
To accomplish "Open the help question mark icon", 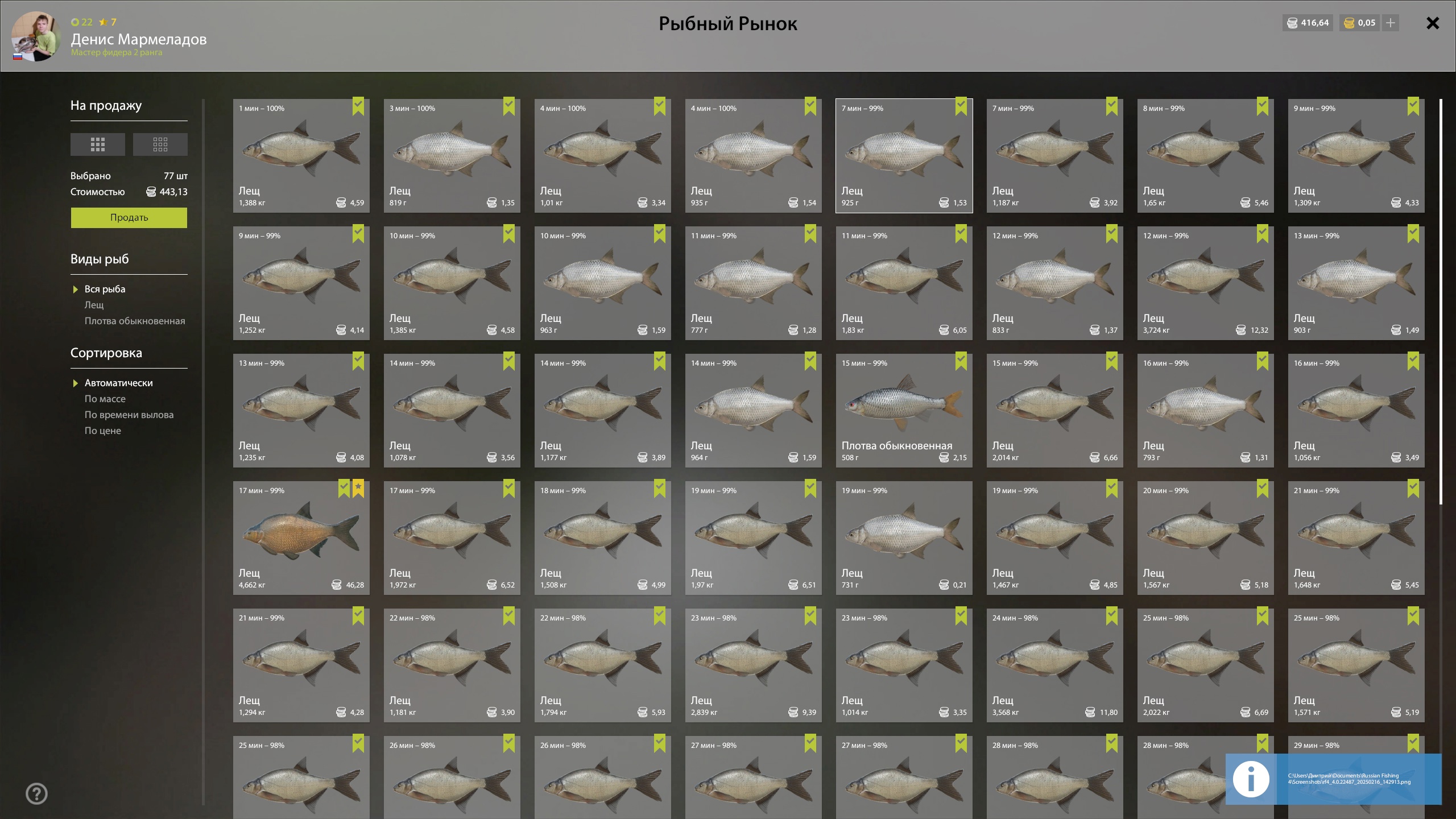I will [x=36, y=793].
